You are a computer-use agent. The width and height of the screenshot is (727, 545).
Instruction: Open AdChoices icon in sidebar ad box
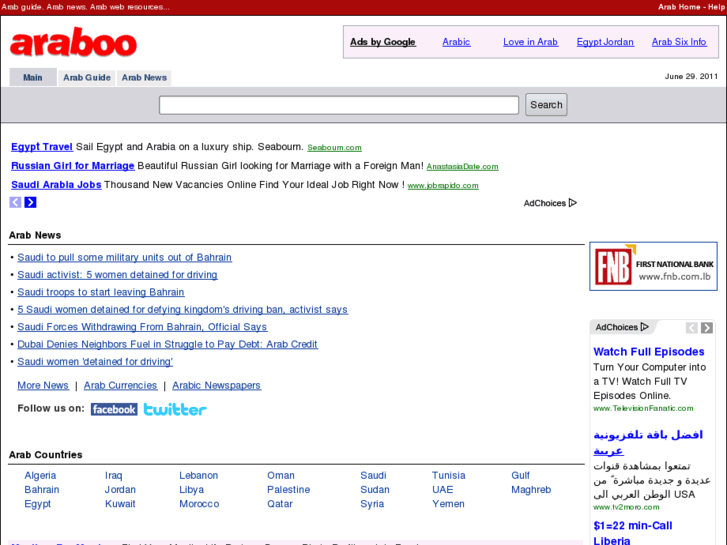coord(622,327)
